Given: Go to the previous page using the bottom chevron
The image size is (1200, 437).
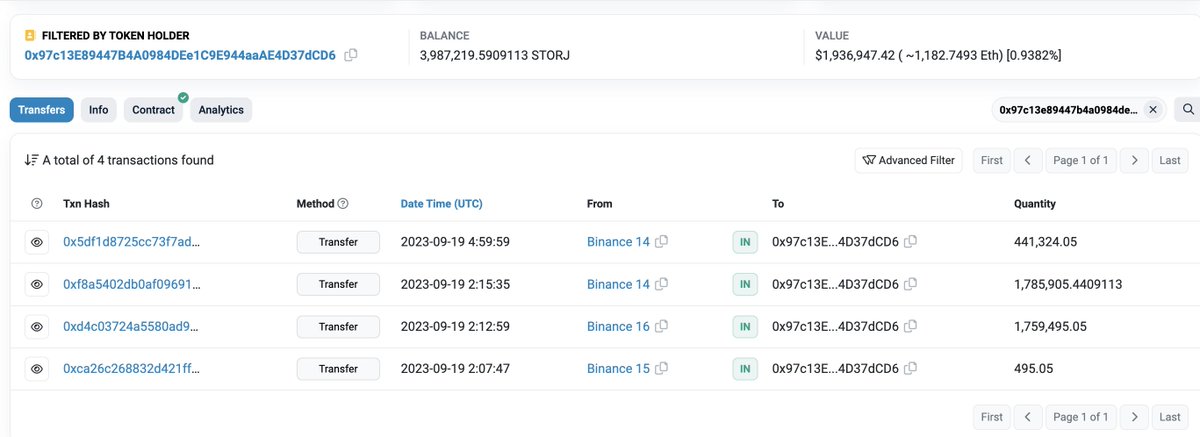Looking at the screenshot, I should [x=1027, y=417].
